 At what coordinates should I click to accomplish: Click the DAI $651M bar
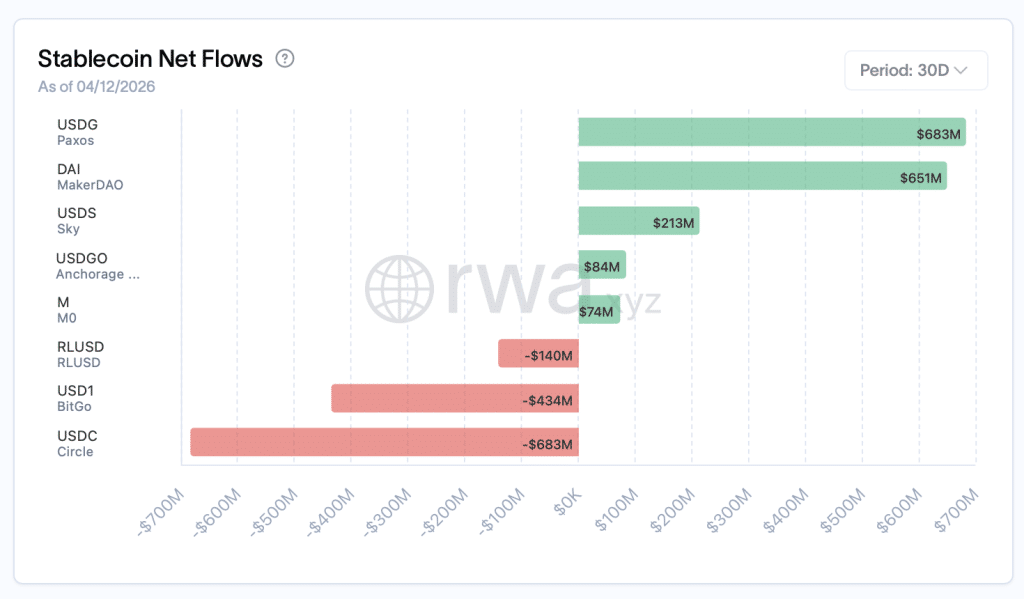(762, 176)
